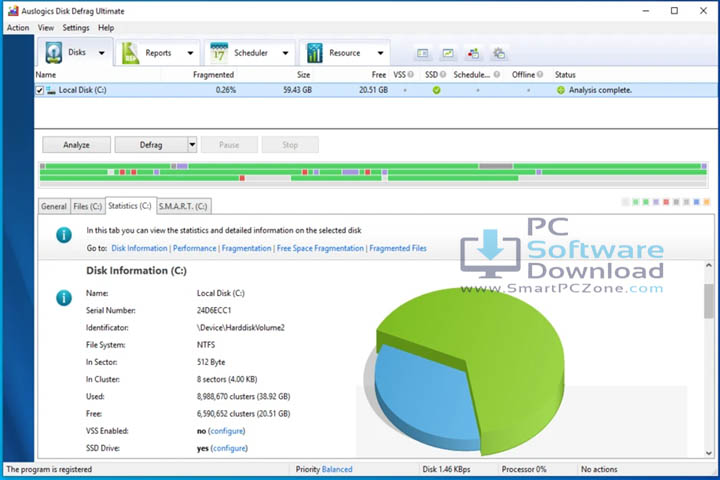720x480 pixels.
Task: Click the scroll down arrow in statistics panel
Action: (709, 453)
